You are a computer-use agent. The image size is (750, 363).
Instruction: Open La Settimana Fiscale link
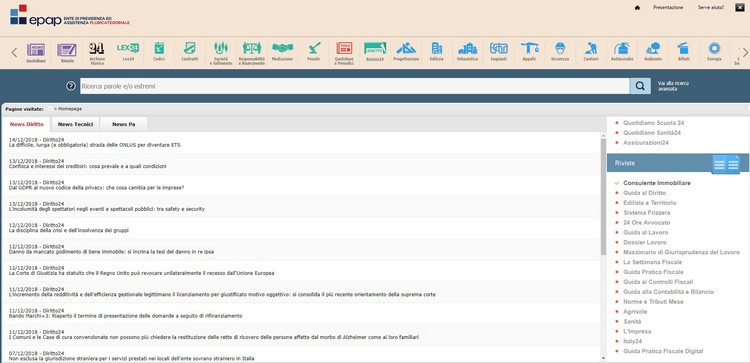pos(652,263)
